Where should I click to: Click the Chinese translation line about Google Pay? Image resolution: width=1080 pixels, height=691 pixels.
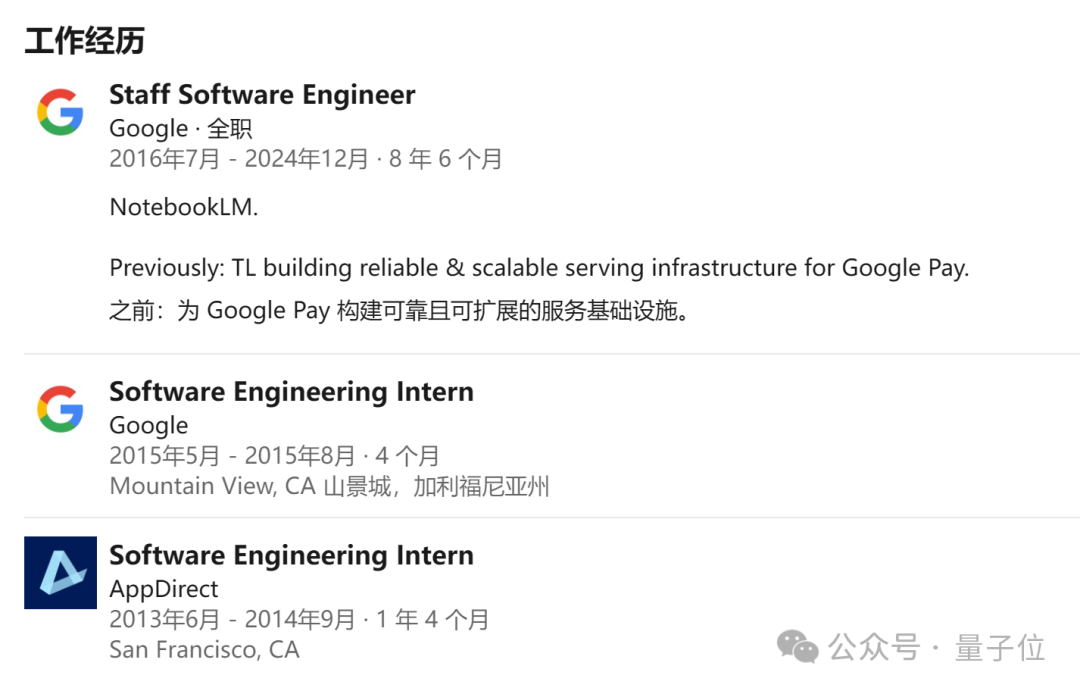pyautogui.click(x=399, y=311)
